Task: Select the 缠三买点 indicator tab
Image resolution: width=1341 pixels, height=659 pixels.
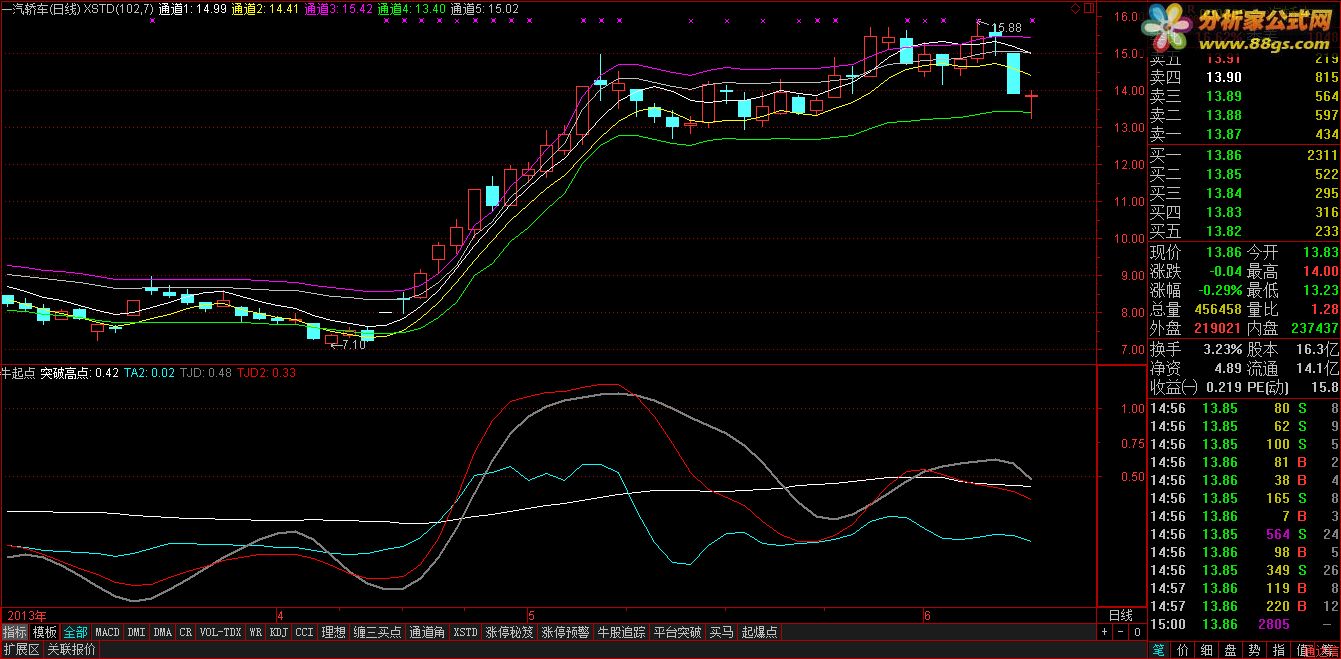Action: click(378, 632)
